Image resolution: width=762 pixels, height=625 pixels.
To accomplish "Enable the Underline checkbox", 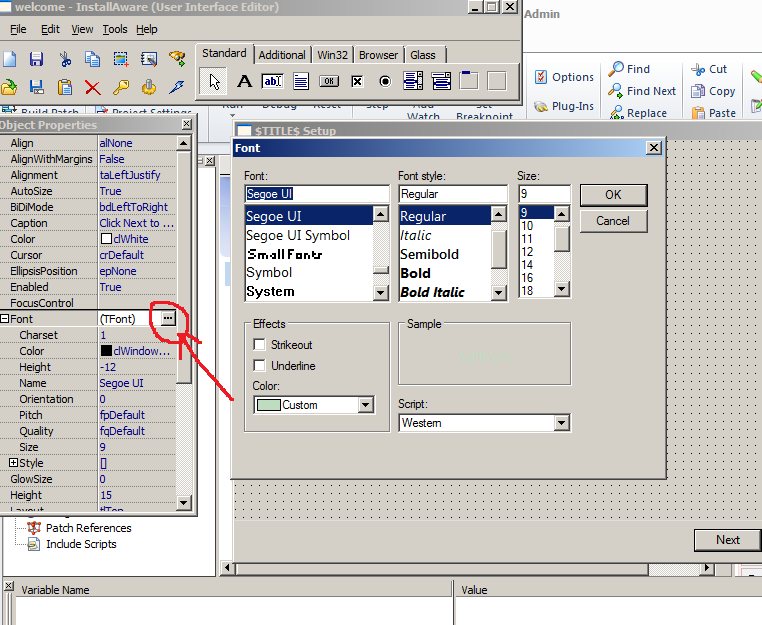I will coord(260,365).
